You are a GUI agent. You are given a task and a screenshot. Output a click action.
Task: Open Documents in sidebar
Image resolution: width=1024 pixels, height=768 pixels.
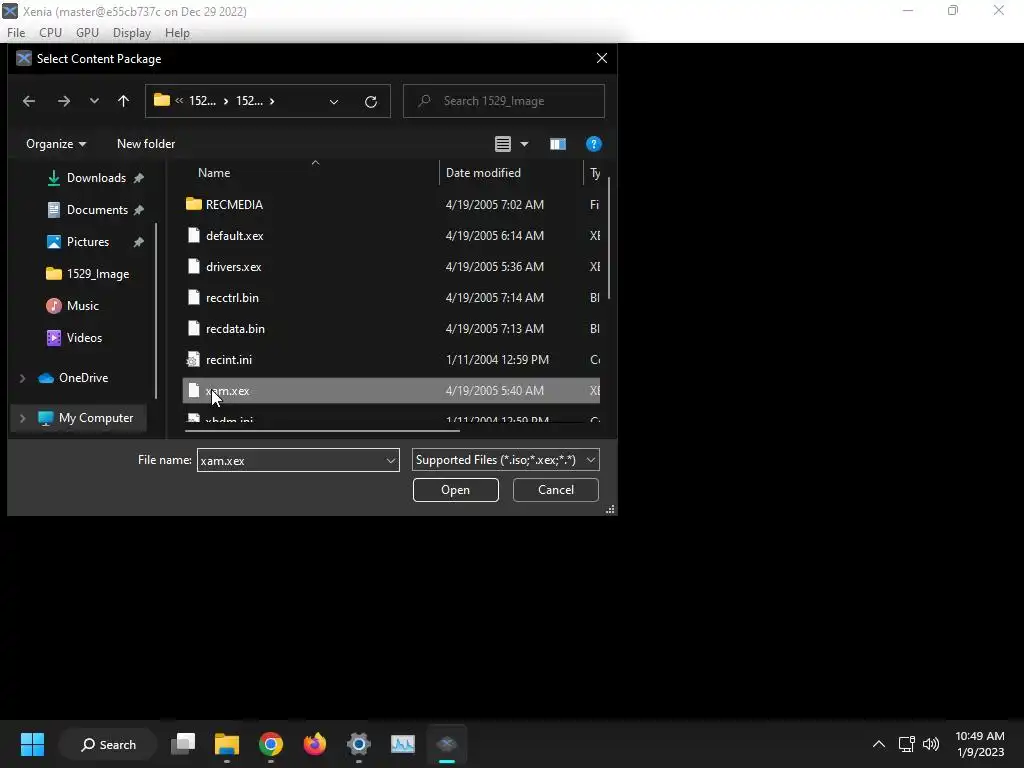pyautogui.click(x=97, y=210)
